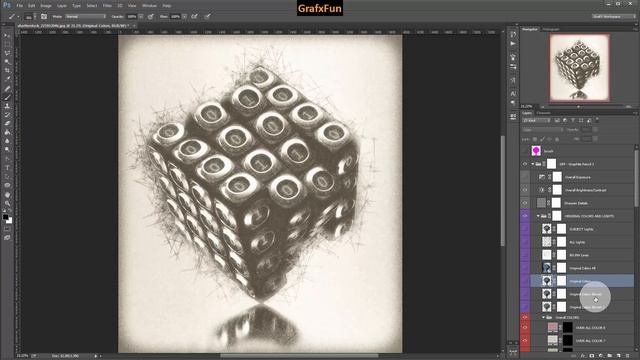Select the Original Colors Blend layer
This screenshot has height=360, width=640.
point(582,294)
